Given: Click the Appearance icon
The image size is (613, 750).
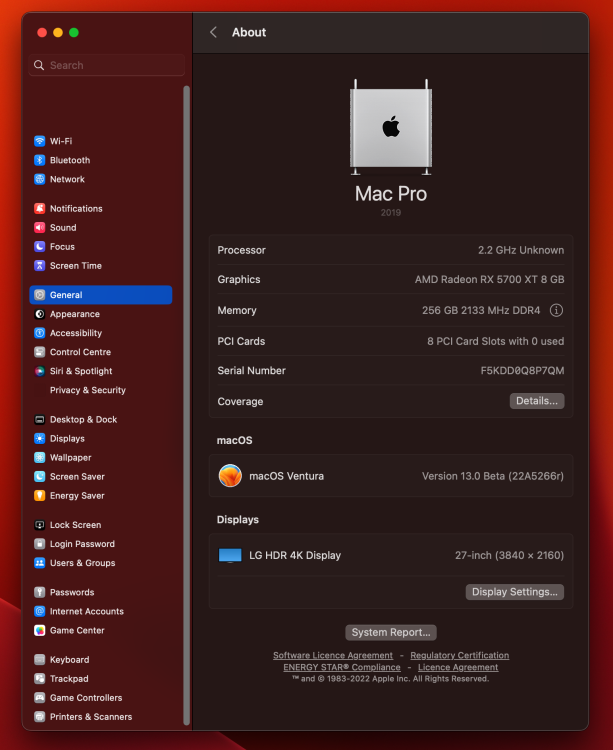Looking at the screenshot, I should 40,314.
